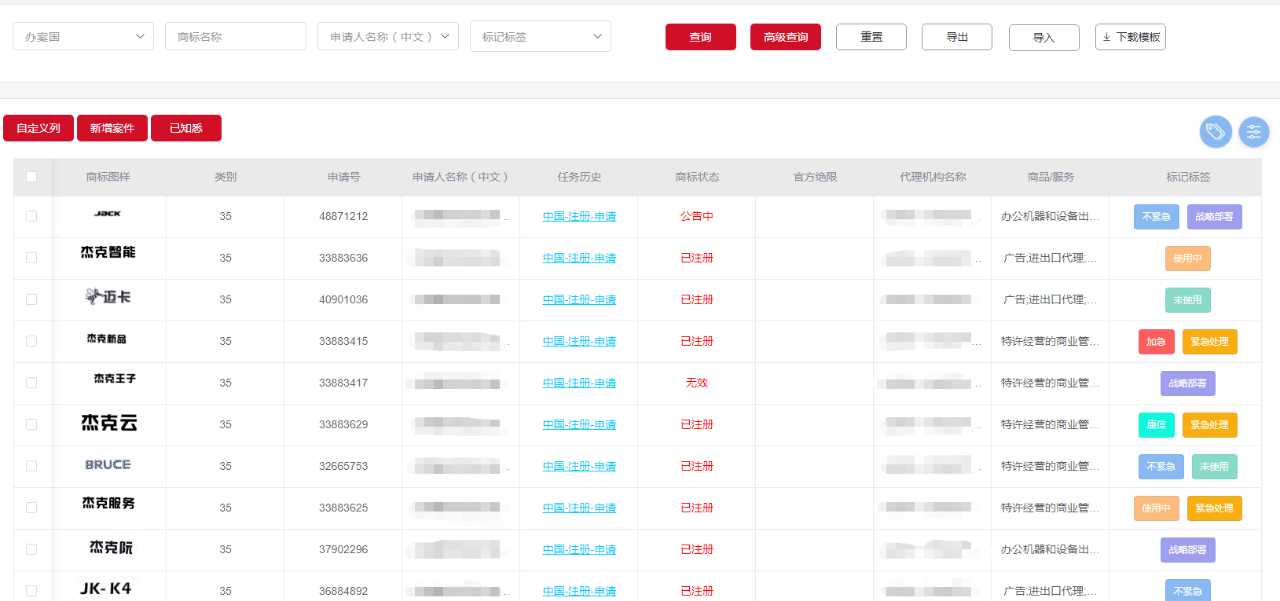Click the download icon in 下载模板

1107,37
